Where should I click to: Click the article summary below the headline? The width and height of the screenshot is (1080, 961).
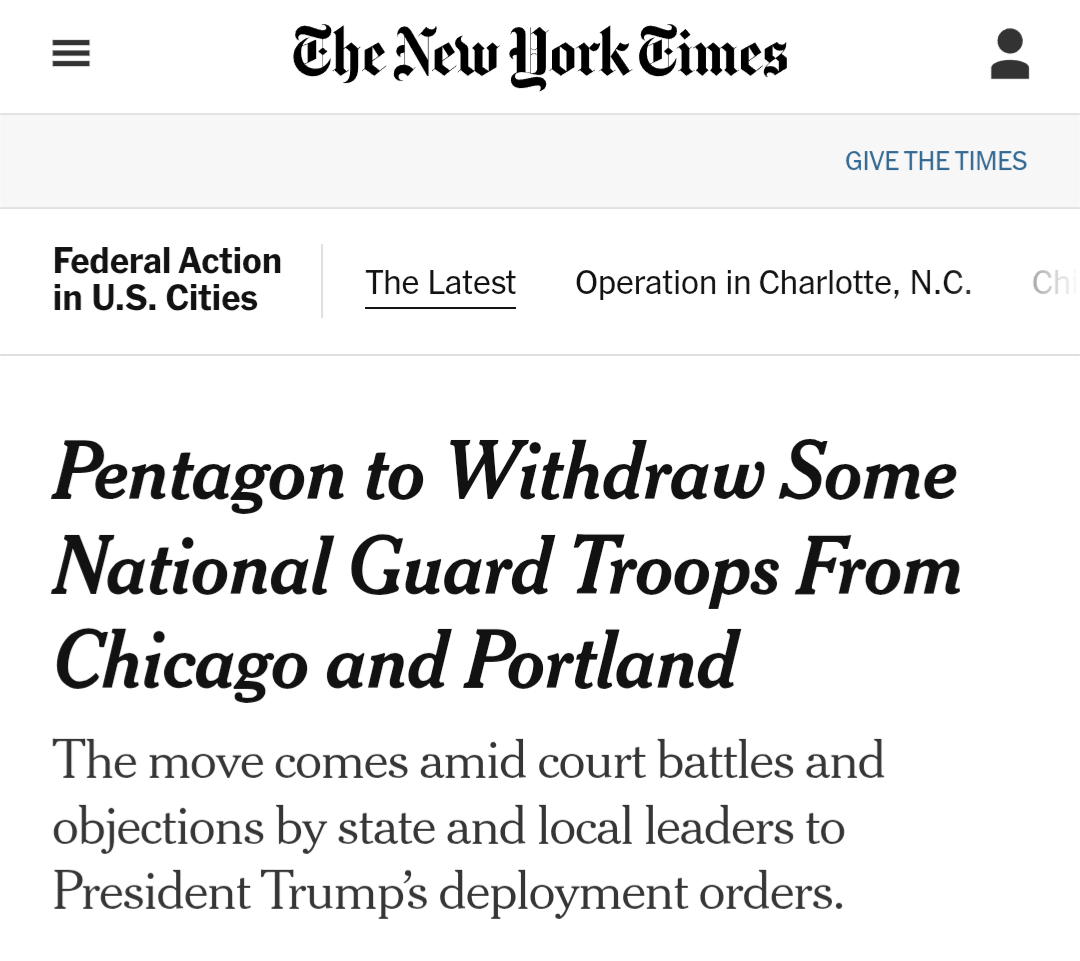pyautogui.click(x=470, y=827)
